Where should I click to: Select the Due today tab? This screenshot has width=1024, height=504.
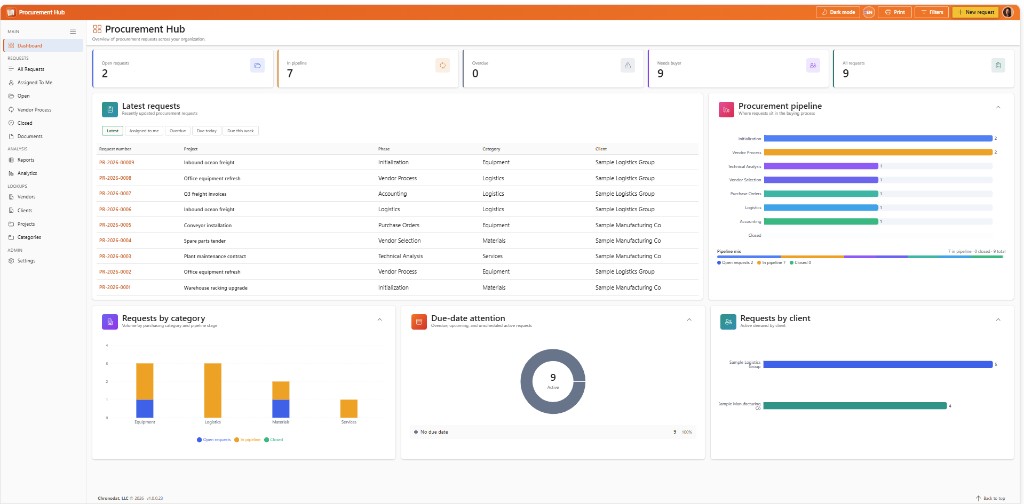click(206, 131)
